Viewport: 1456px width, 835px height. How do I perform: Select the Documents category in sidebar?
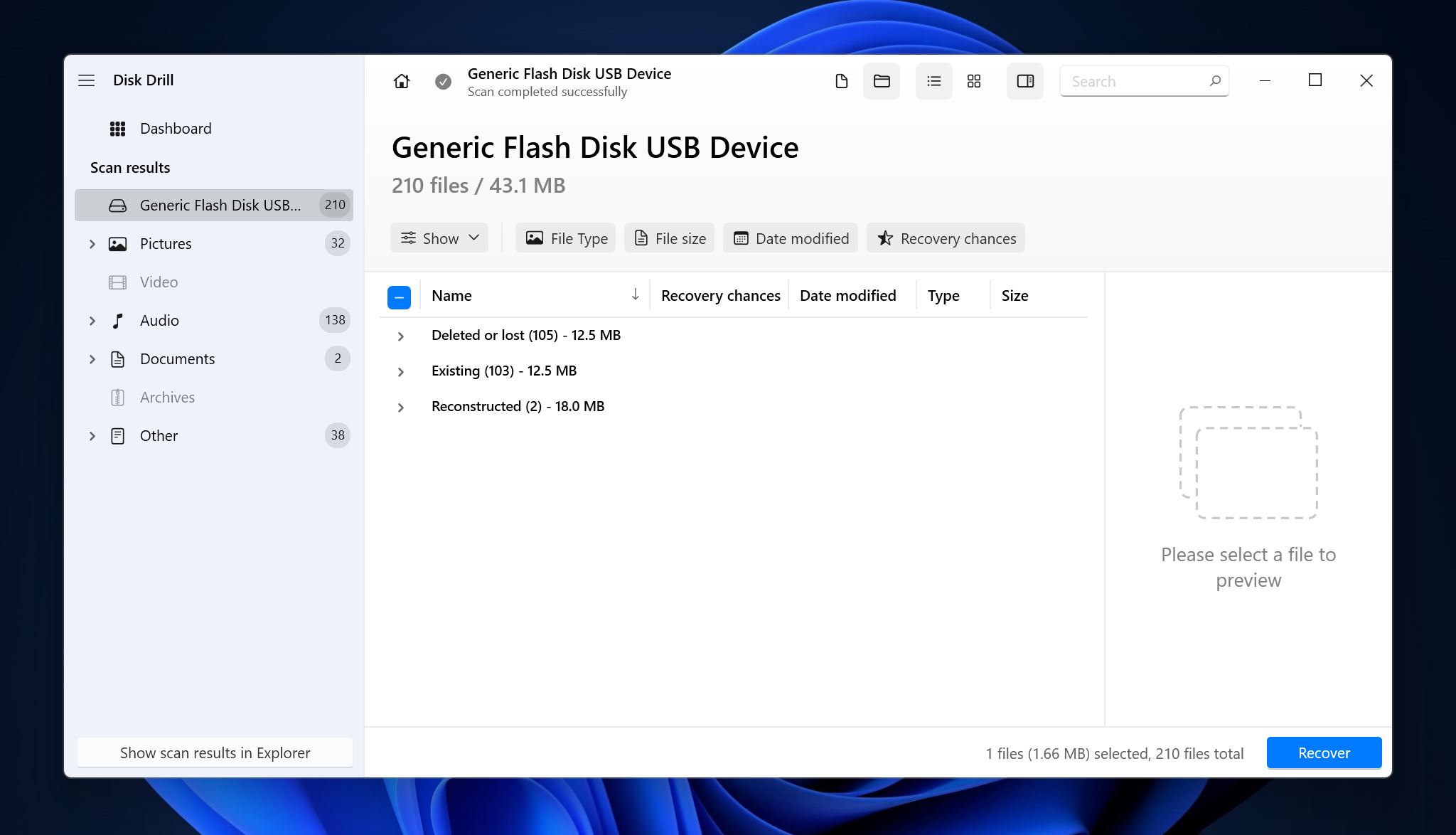click(178, 358)
